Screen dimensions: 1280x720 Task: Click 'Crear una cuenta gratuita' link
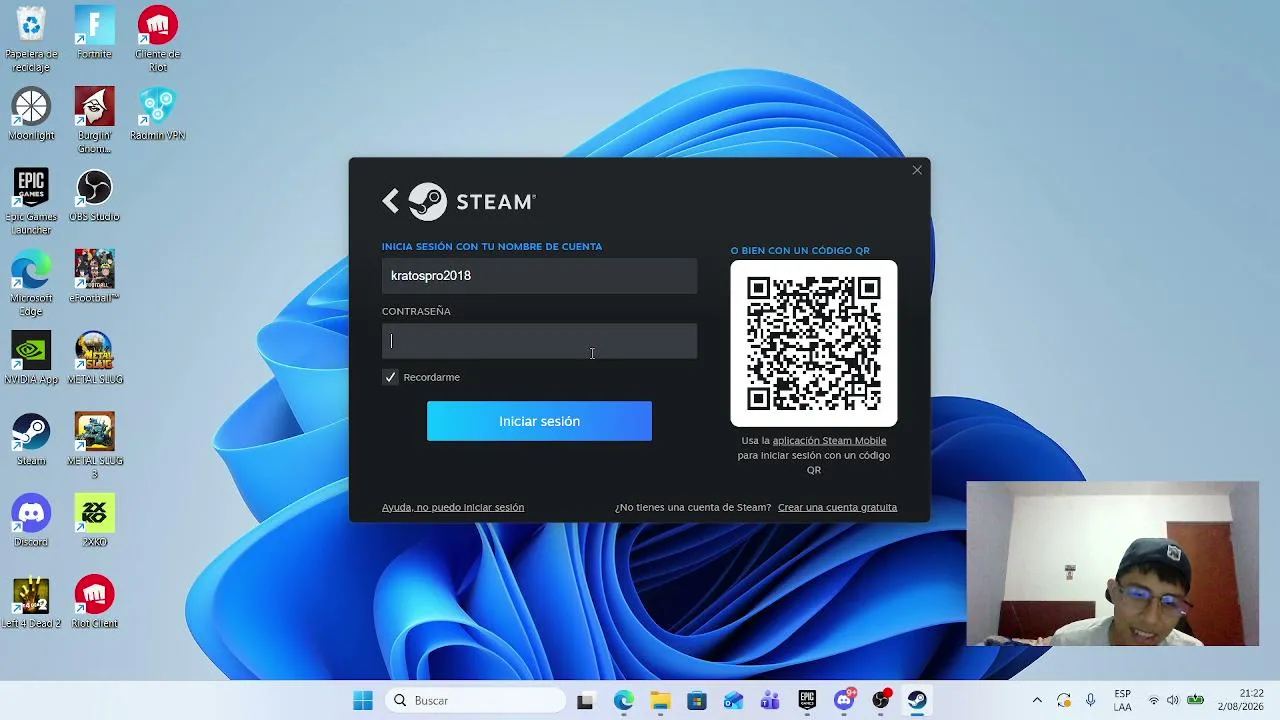tap(837, 507)
